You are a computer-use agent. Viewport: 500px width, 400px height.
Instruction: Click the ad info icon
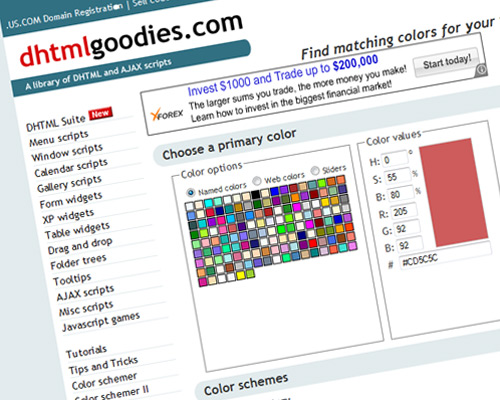pyautogui.click(x=481, y=70)
